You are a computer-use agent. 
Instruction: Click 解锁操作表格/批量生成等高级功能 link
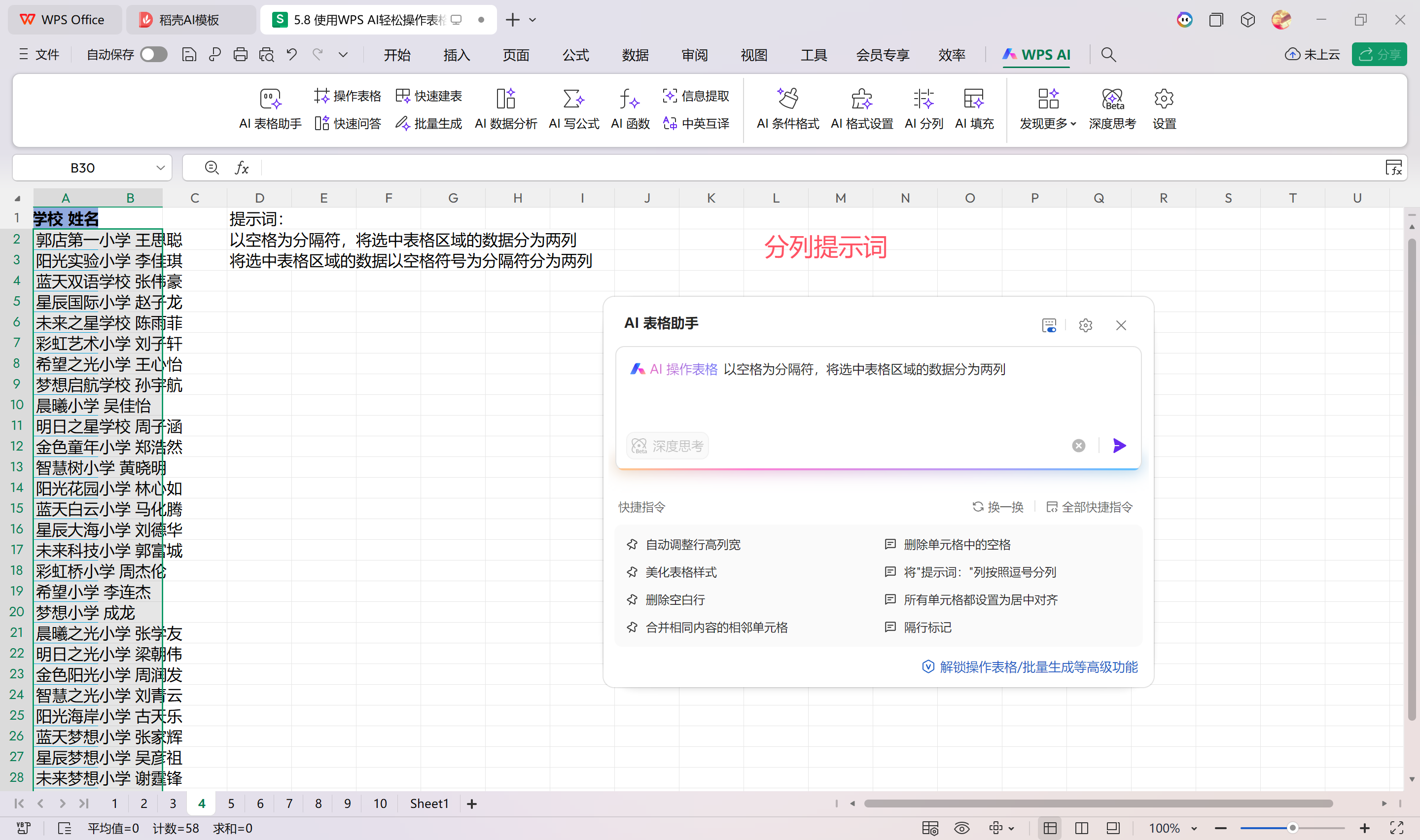(x=1029, y=666)
